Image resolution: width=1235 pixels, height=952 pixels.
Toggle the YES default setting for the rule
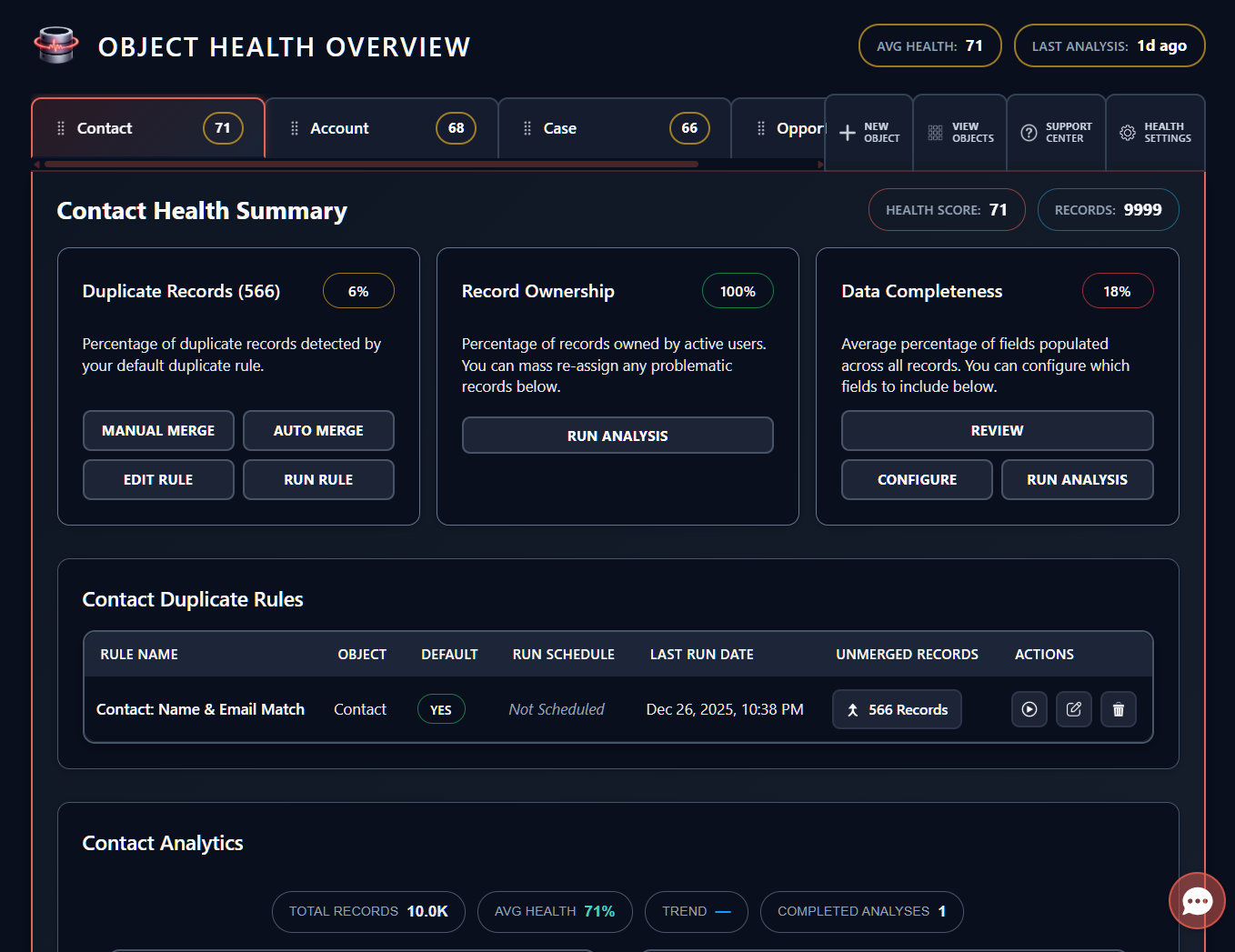[x=441, y=709]
